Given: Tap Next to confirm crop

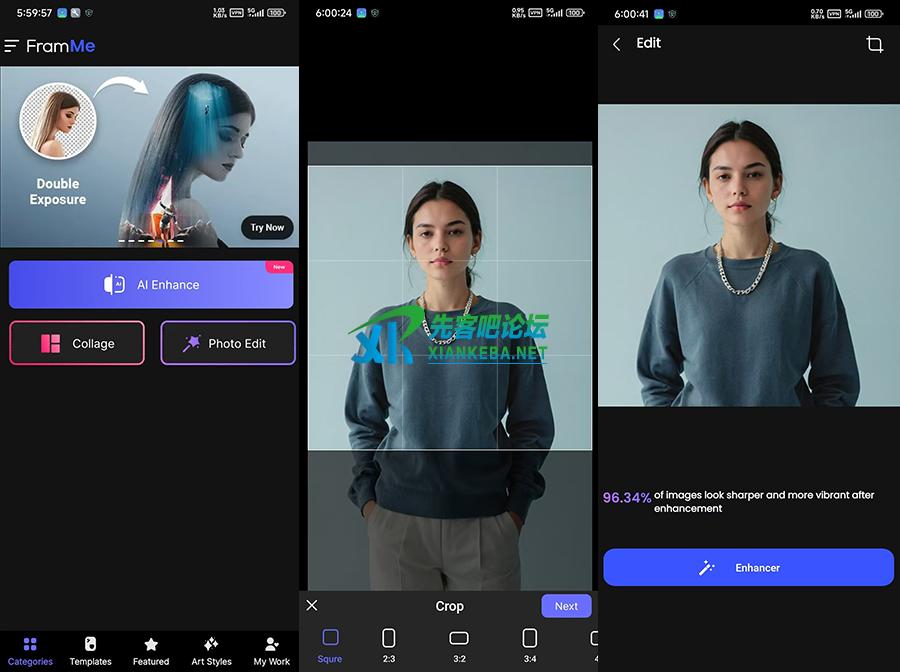Looking at the screenshot, I should point(566,606).
